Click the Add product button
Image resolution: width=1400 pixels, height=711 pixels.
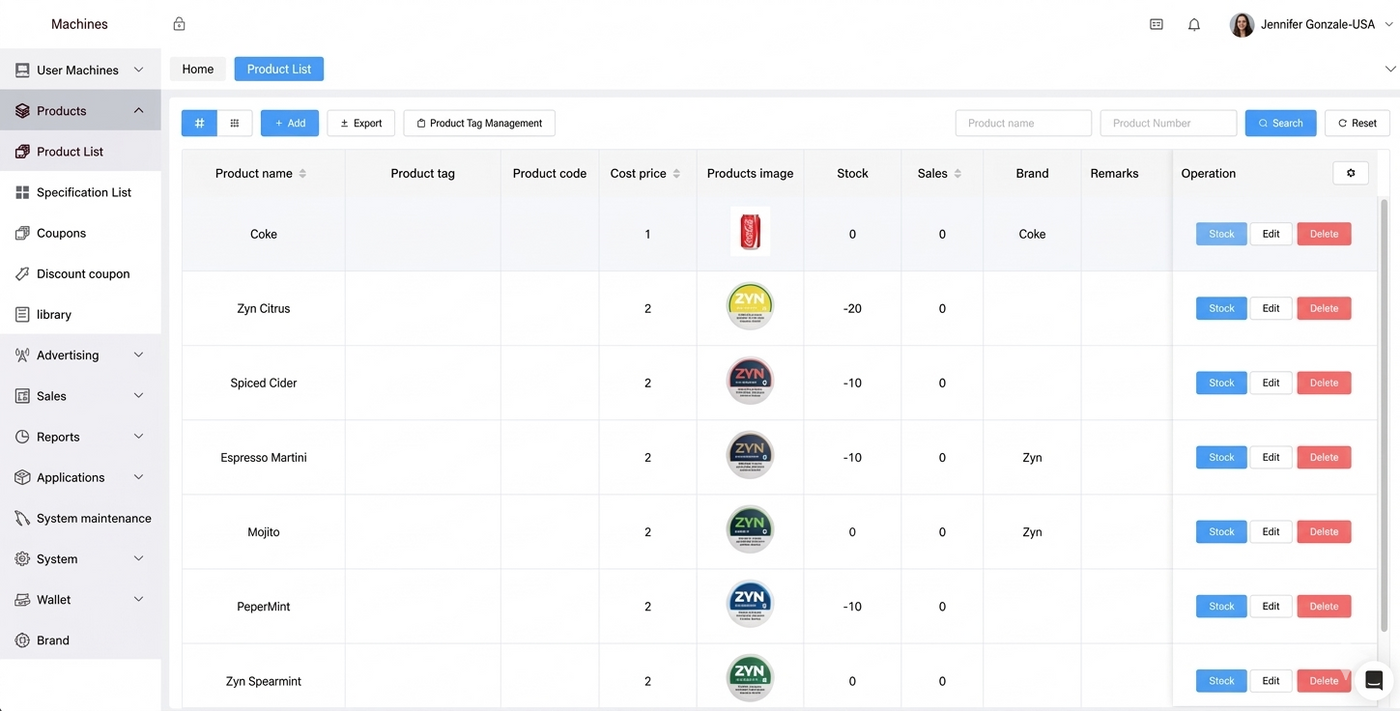[x=289, y=123]
